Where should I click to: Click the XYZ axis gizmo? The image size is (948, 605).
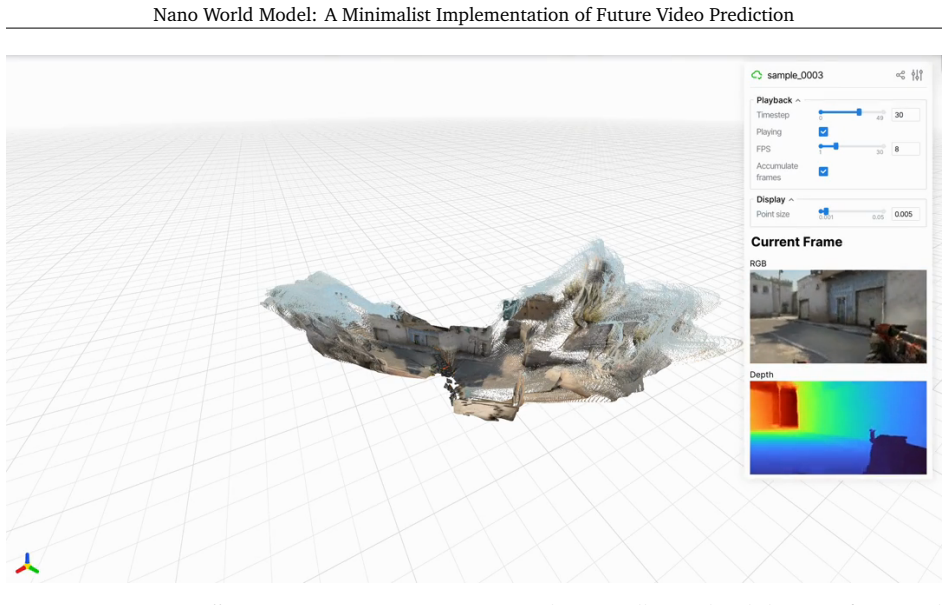point(27,564)
